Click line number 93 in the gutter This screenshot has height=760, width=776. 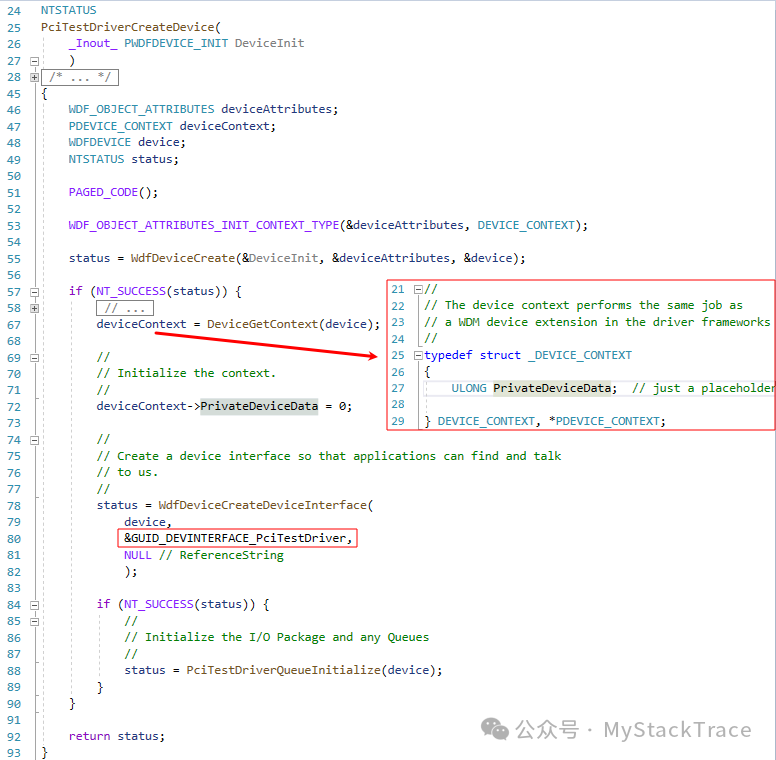click(14, 753)
